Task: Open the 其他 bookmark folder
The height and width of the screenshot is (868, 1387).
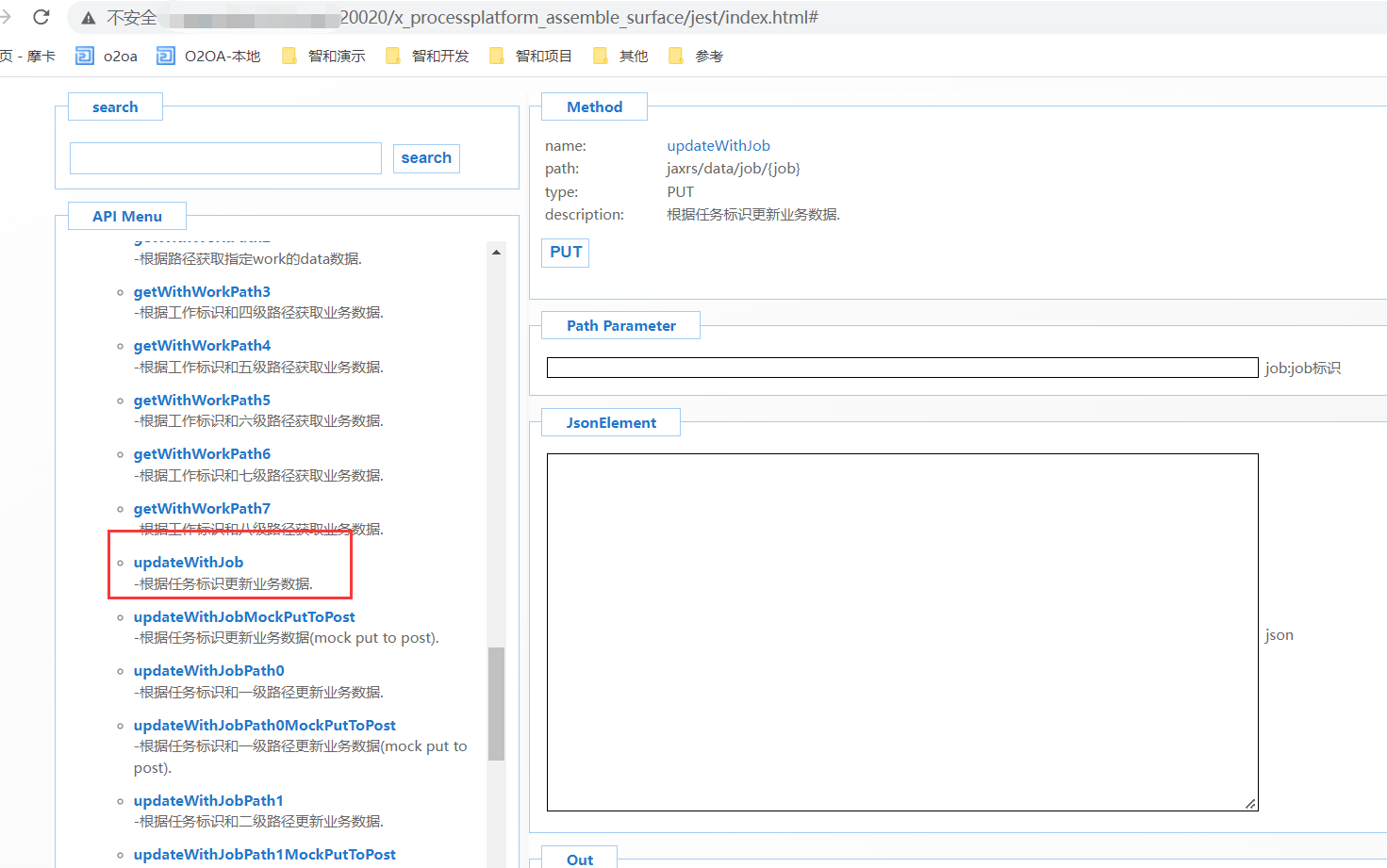Action: (x=620, y=57)
